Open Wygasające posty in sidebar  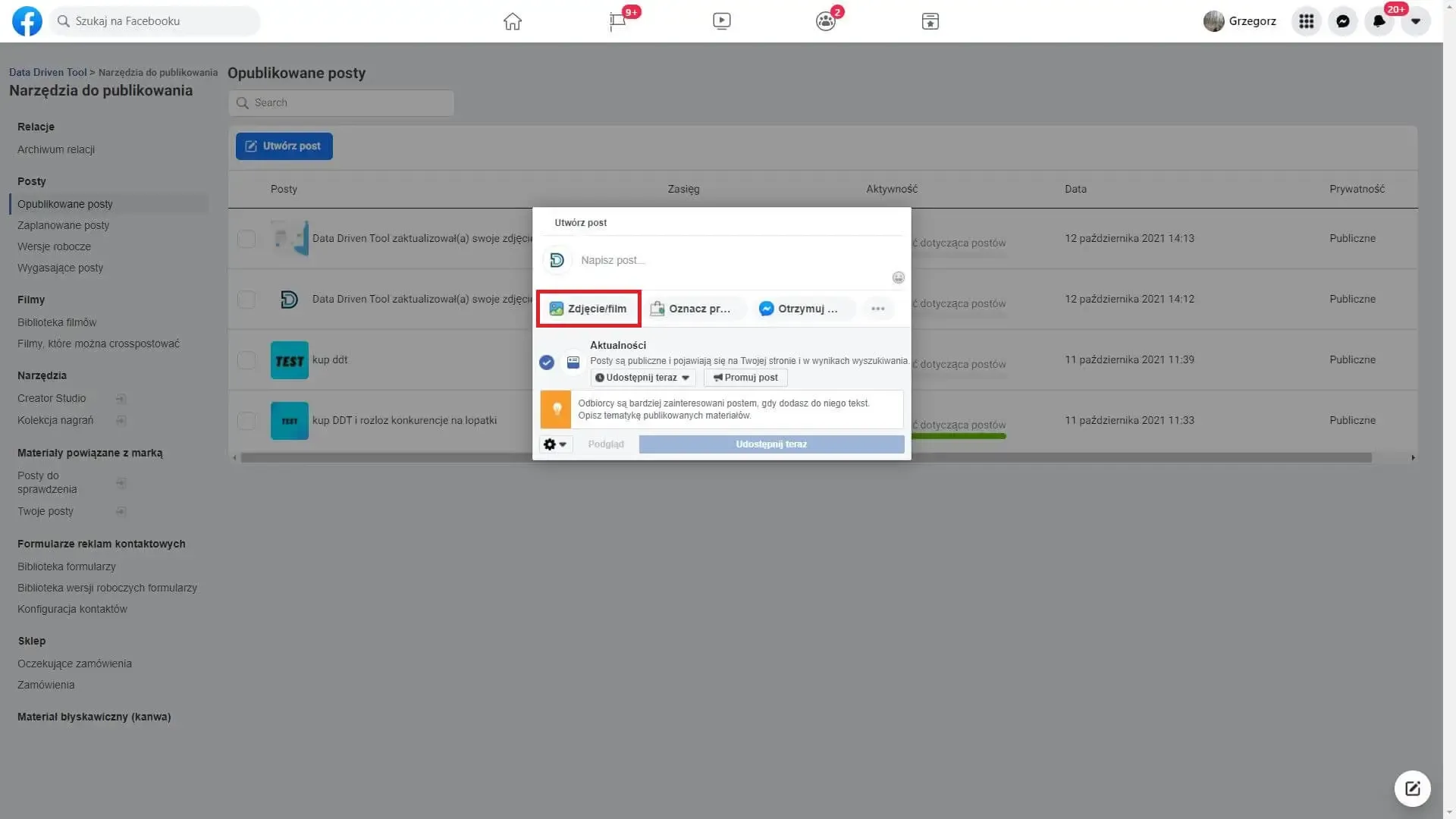(60, 268)
